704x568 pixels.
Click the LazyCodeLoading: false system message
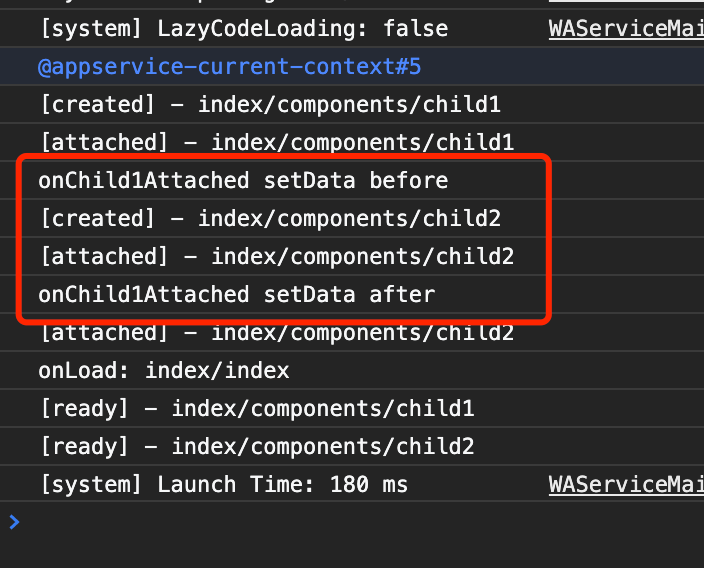pyautogui.click(x=244, y=29)
